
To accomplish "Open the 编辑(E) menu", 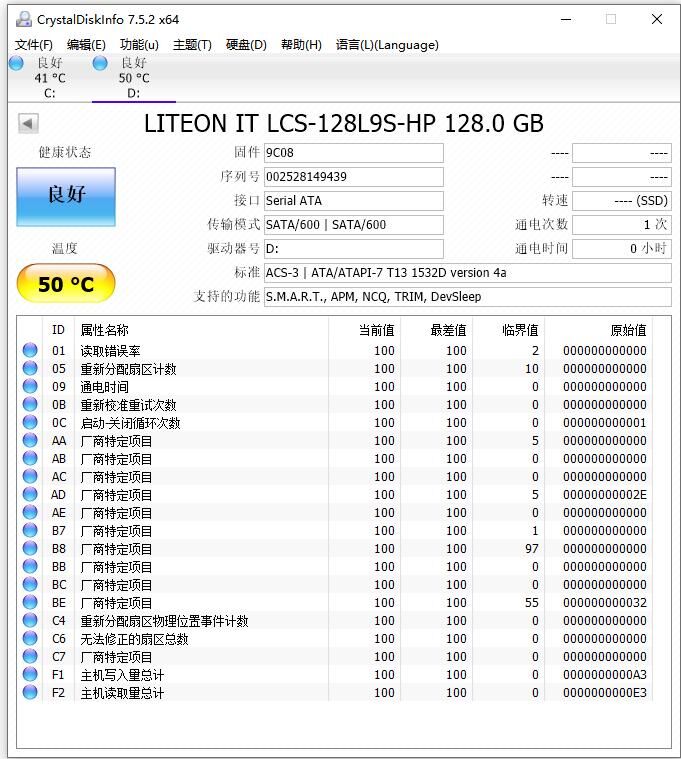I will tap(86, 45).
